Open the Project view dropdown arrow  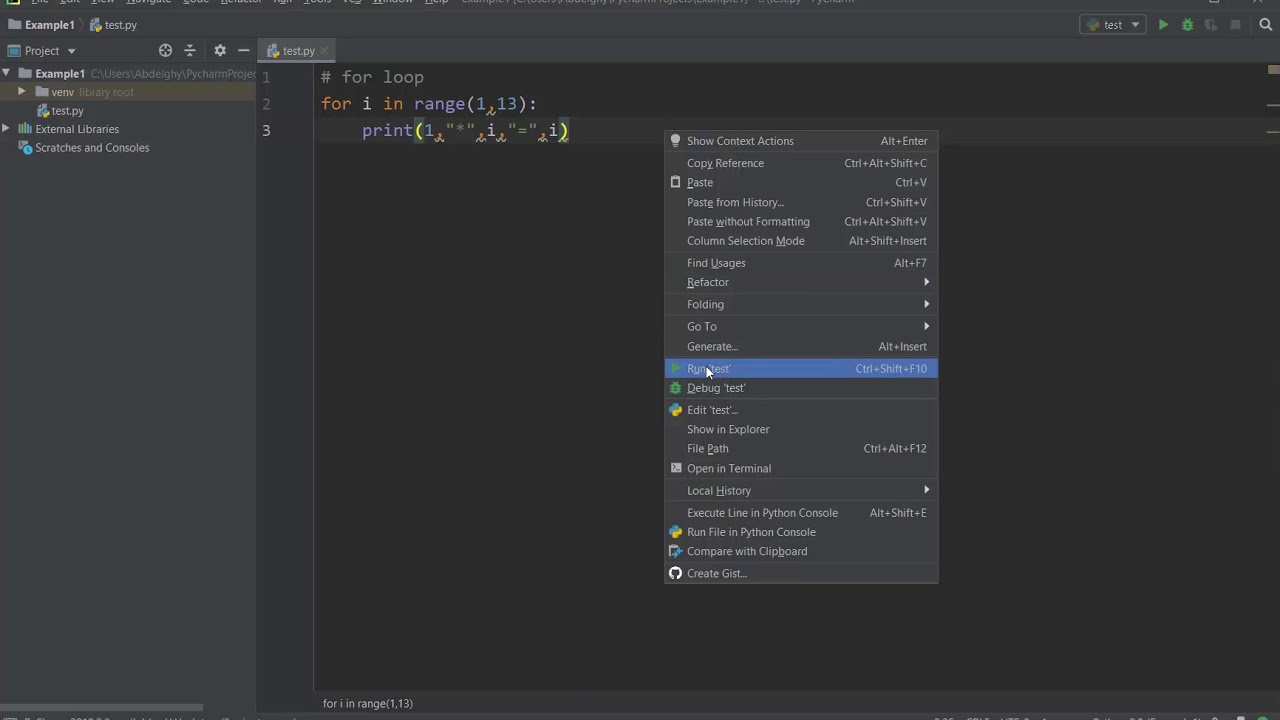(71, 51)
